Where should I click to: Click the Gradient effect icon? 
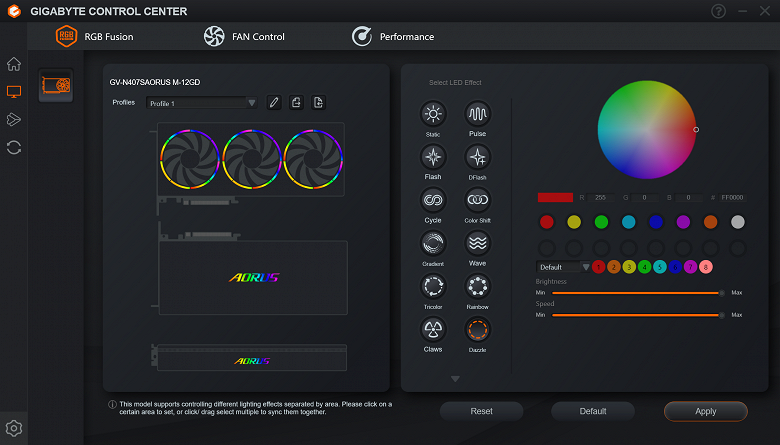433,243
